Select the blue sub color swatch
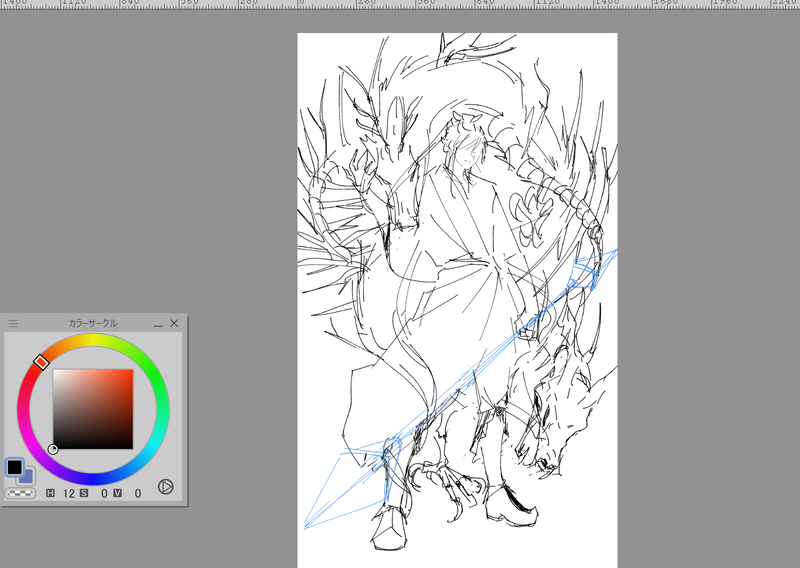This screenshot has height=568, width=800. click(28, 478)
